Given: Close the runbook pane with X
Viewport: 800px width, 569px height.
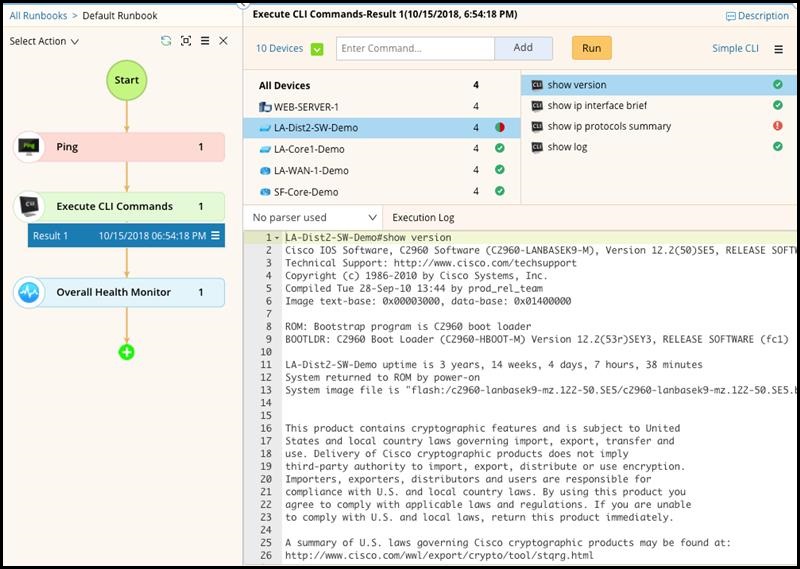Looking at the screenshot, I should 223,41.
